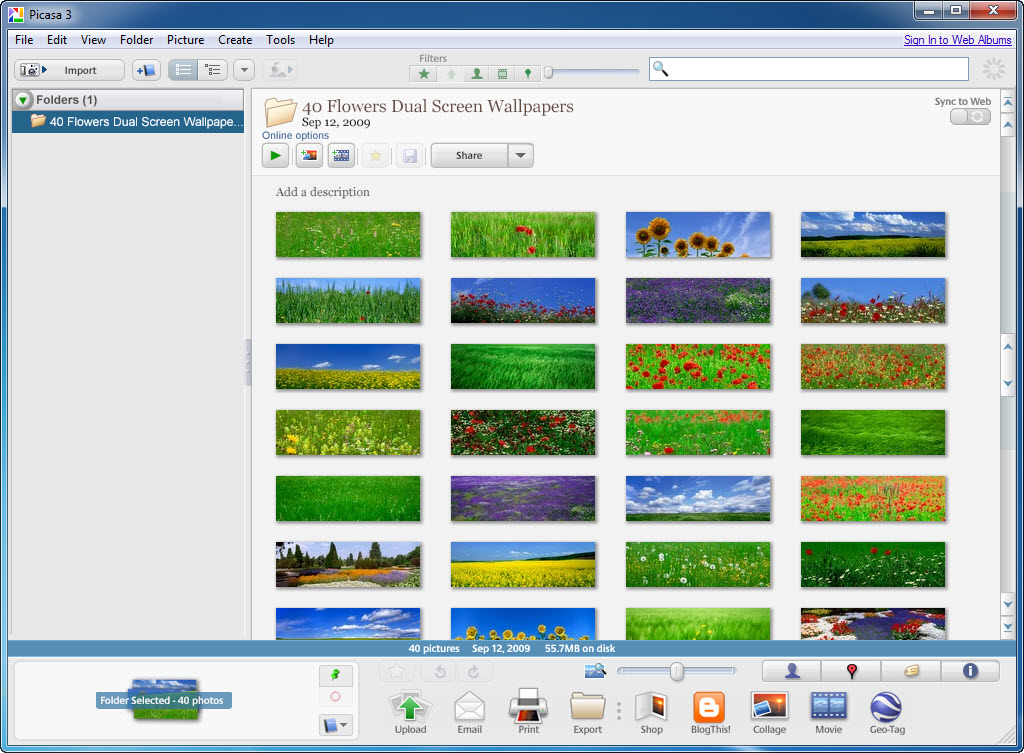Open the View menu

[93, 40]
